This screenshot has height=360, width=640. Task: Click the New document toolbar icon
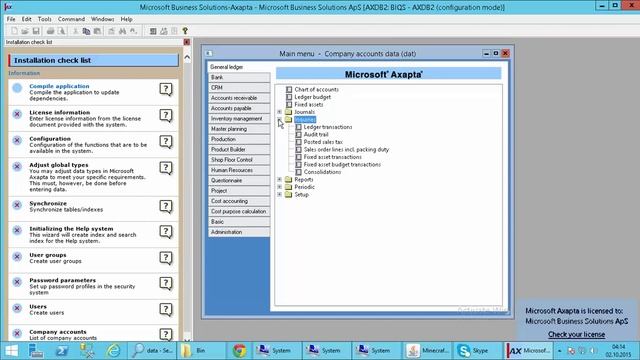(x=14, y=31)
